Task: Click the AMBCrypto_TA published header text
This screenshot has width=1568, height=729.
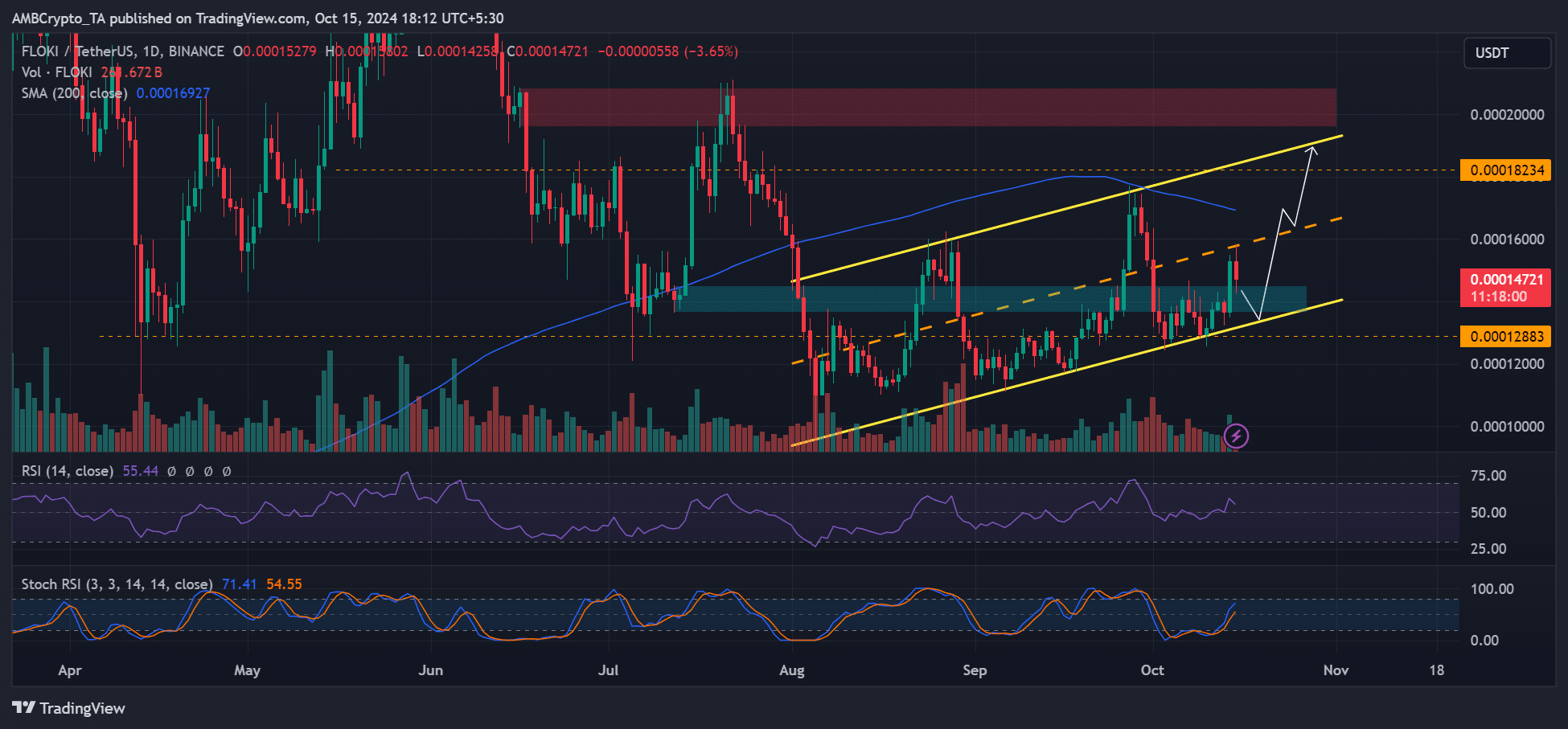Action: pos(257,18)
